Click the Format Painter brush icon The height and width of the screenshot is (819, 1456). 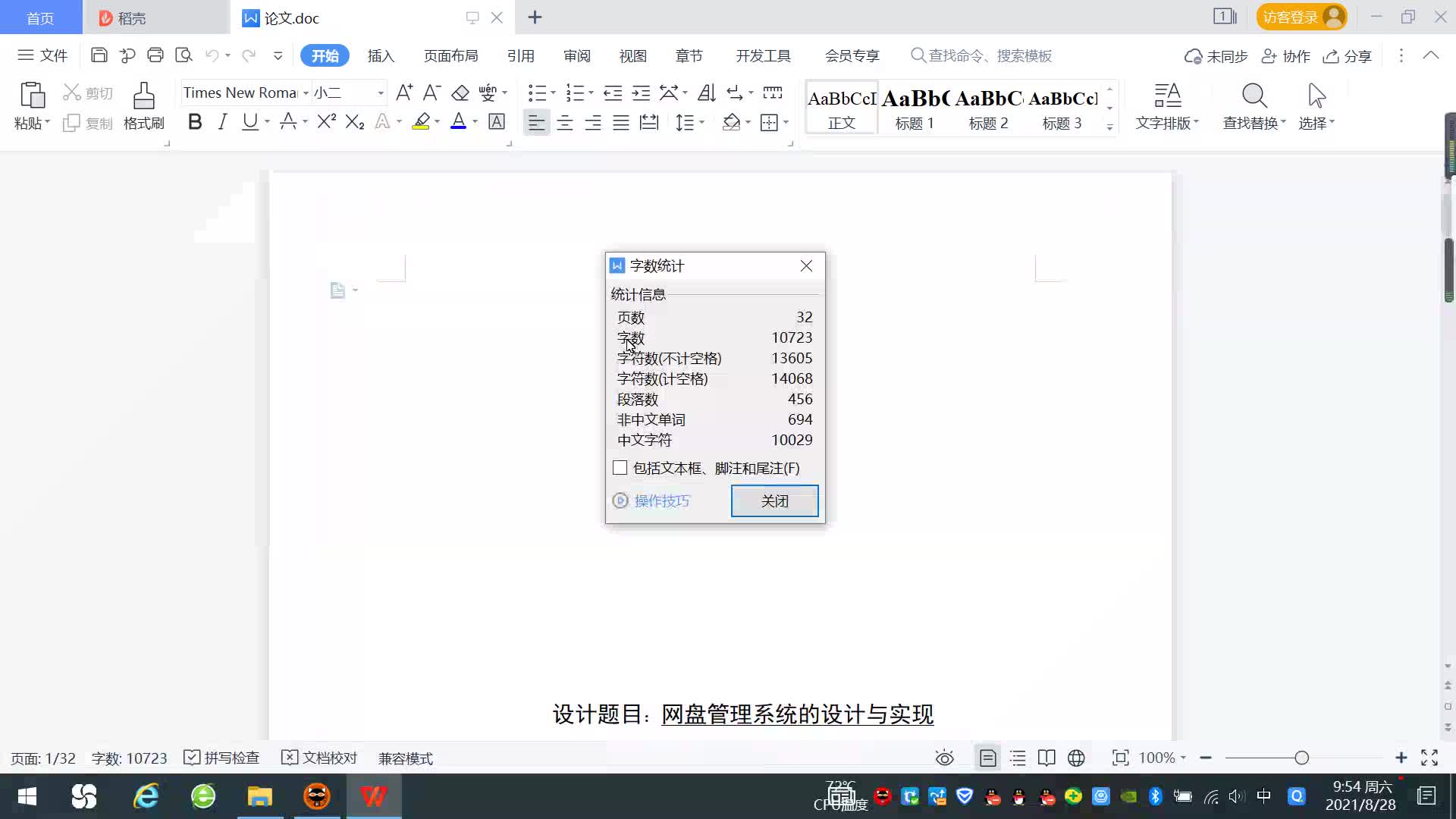tap(143, 96)
